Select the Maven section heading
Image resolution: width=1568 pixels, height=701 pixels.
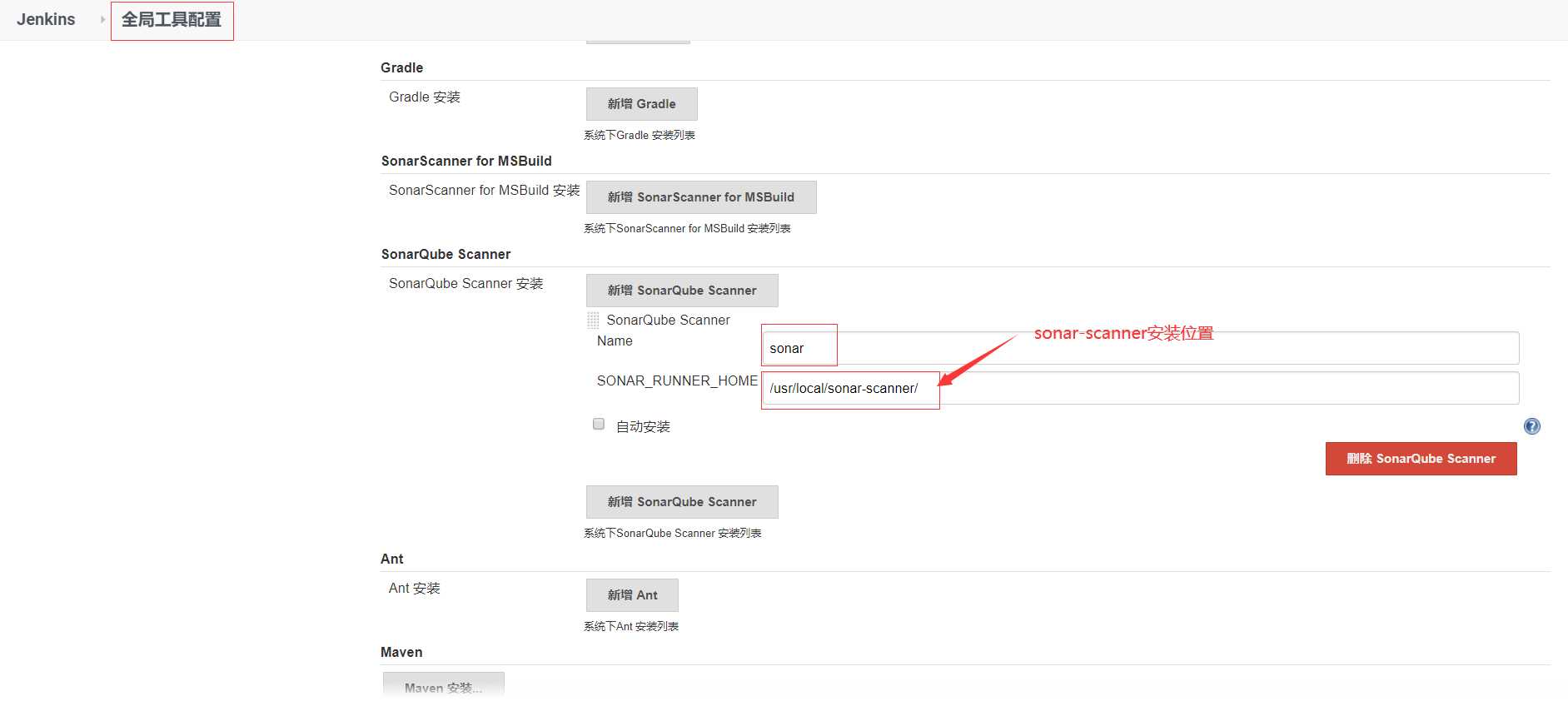click(401, 652)
